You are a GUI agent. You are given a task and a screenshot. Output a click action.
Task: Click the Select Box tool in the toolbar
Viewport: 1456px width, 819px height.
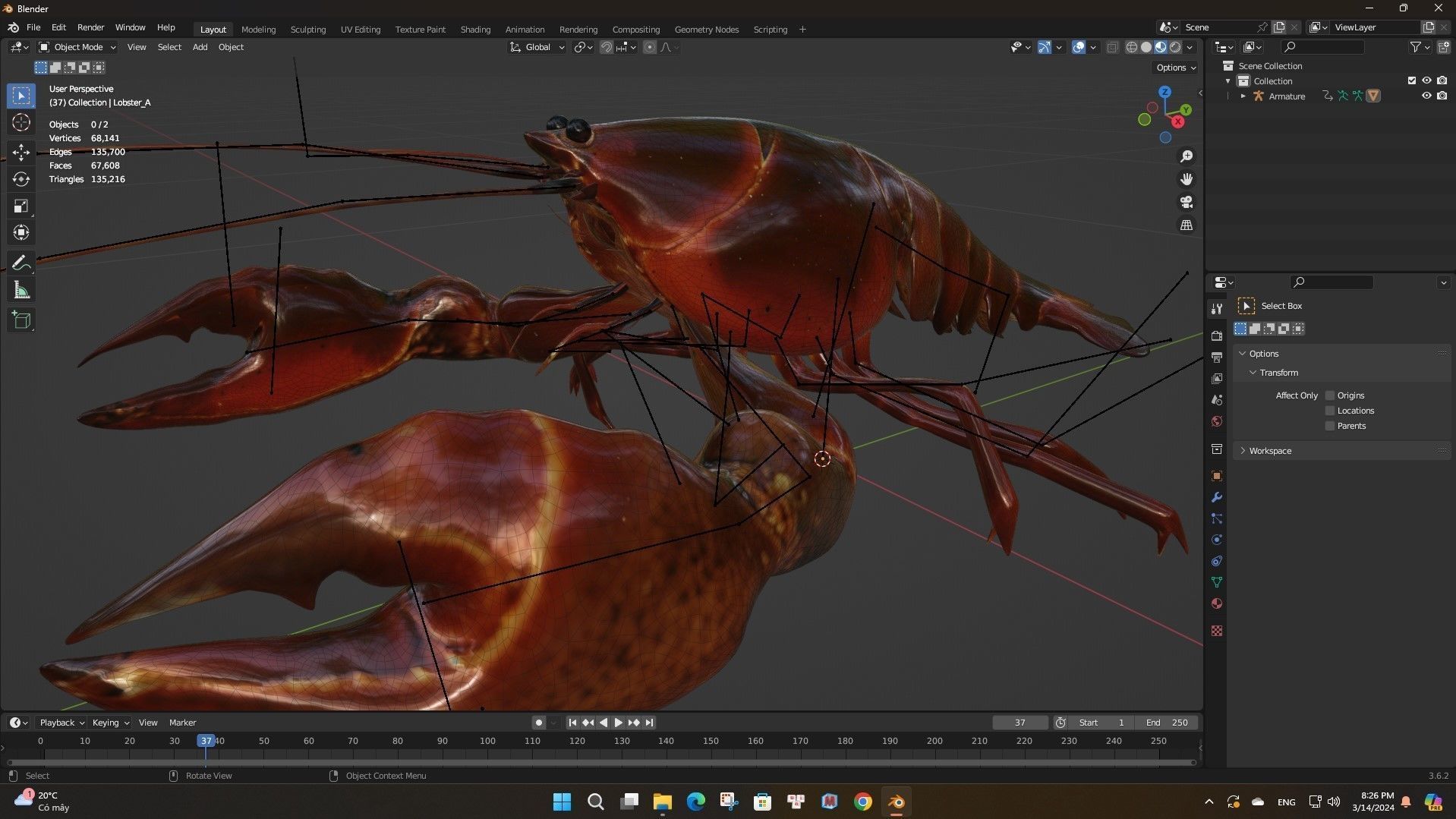(x=21, y=96)
